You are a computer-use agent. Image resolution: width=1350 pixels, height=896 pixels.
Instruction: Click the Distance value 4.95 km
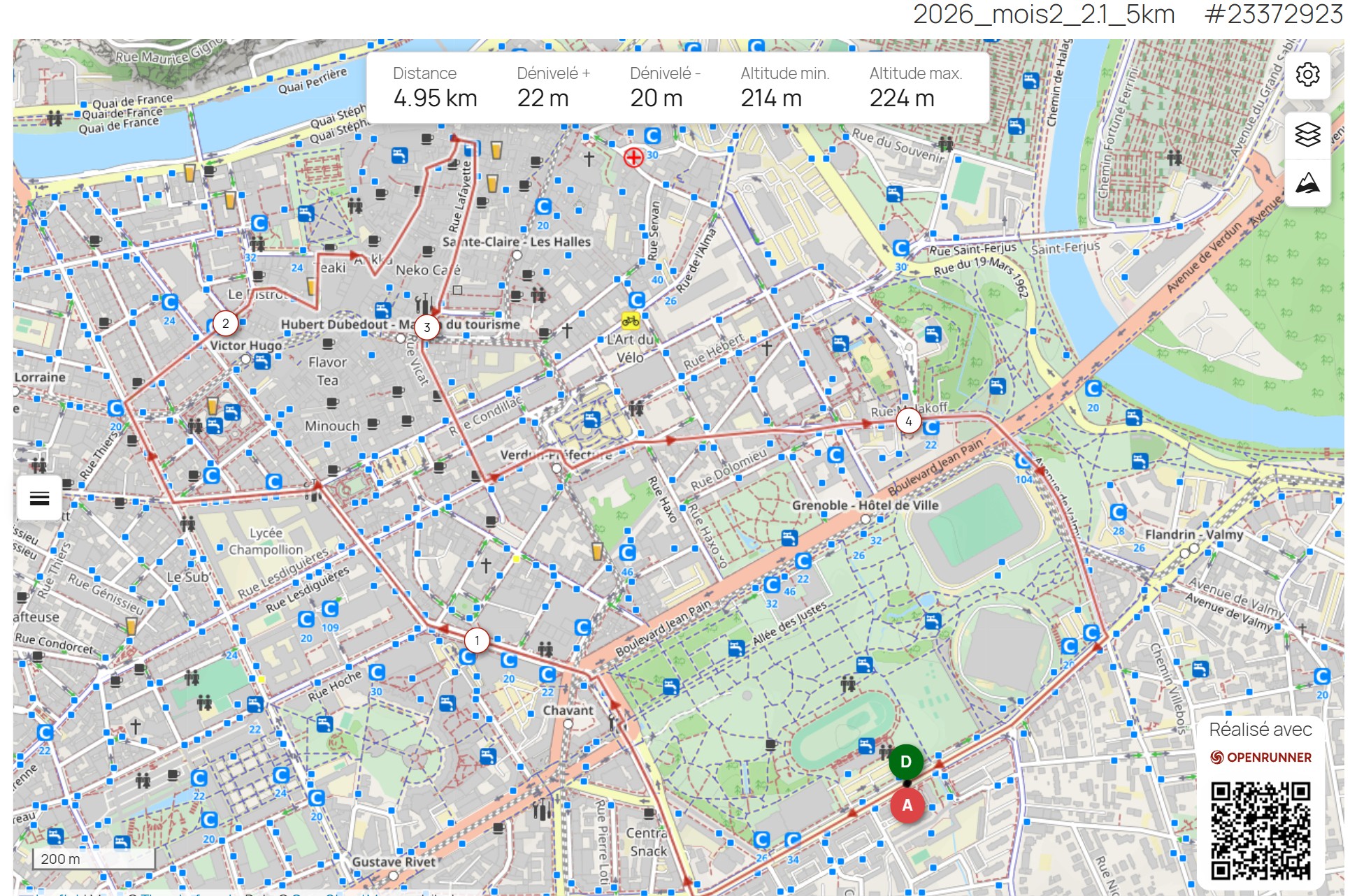pyautogui.click(x=436, y=99)
